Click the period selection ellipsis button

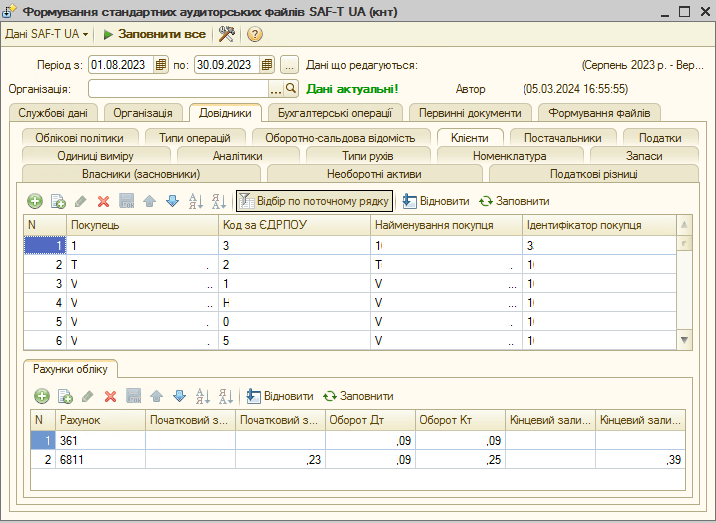[290, 65]
